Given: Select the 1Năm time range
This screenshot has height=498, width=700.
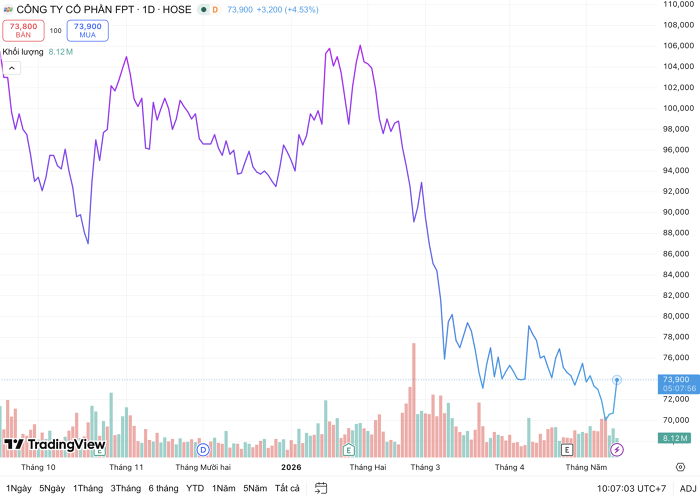Looking at the screenshot, I should [224, 488].
